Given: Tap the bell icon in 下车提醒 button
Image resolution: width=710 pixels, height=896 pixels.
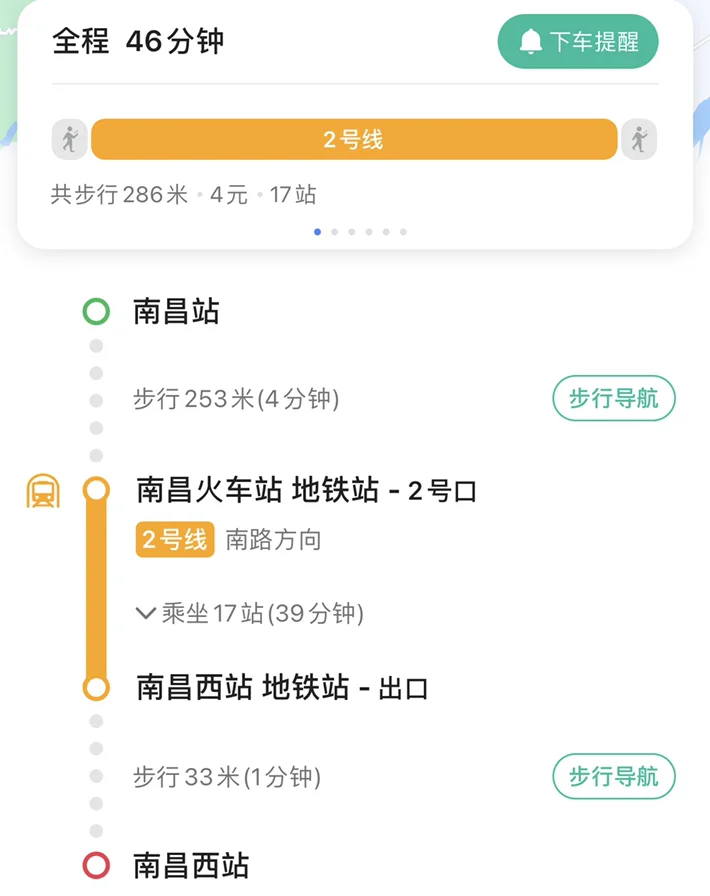Looking at the screenshot, I should point(529,41).
